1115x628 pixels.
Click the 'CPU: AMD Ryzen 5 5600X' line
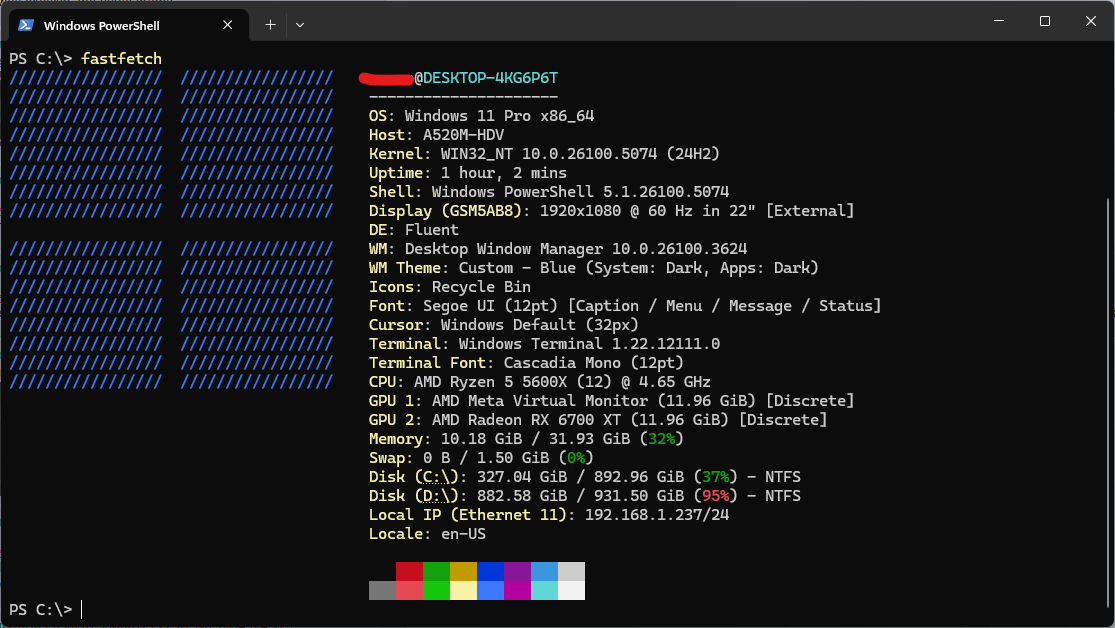(540, 382)
